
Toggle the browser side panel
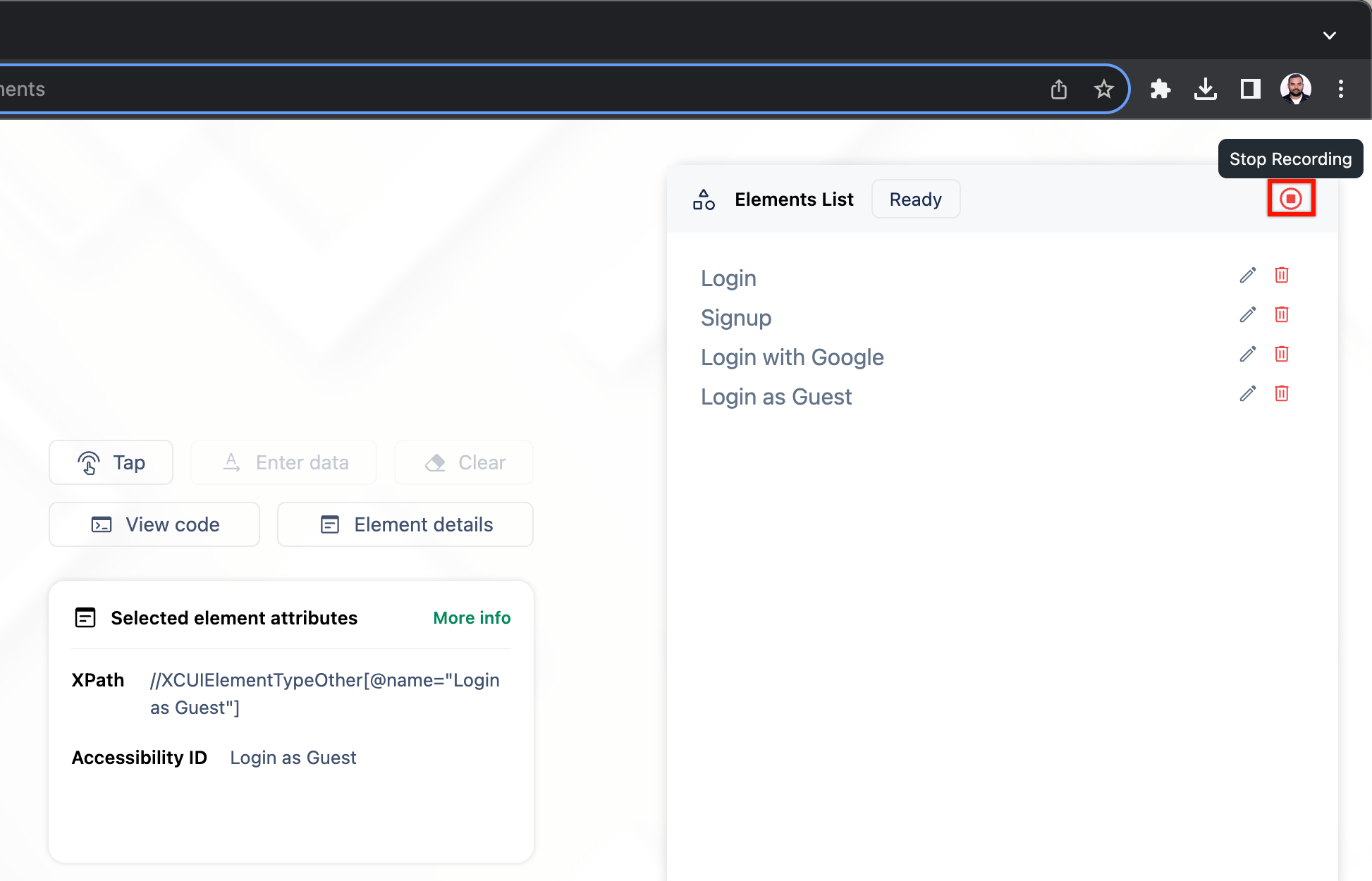pos(1251,89)
